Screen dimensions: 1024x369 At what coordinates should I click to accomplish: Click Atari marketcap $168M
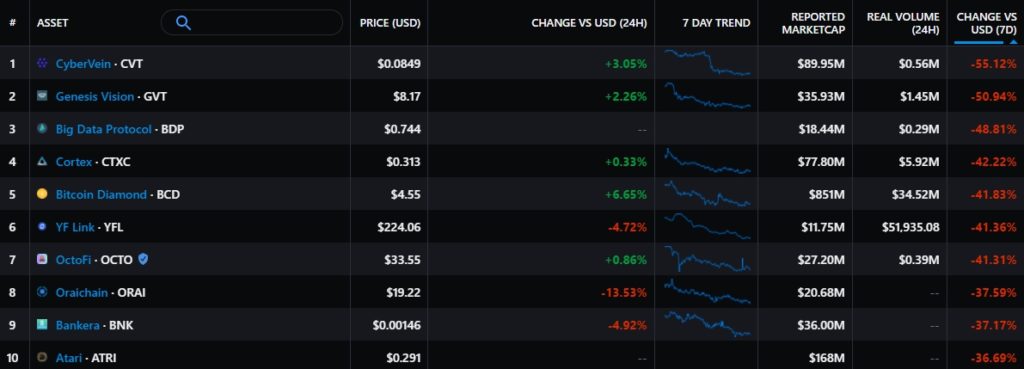(x=827, y=358)
